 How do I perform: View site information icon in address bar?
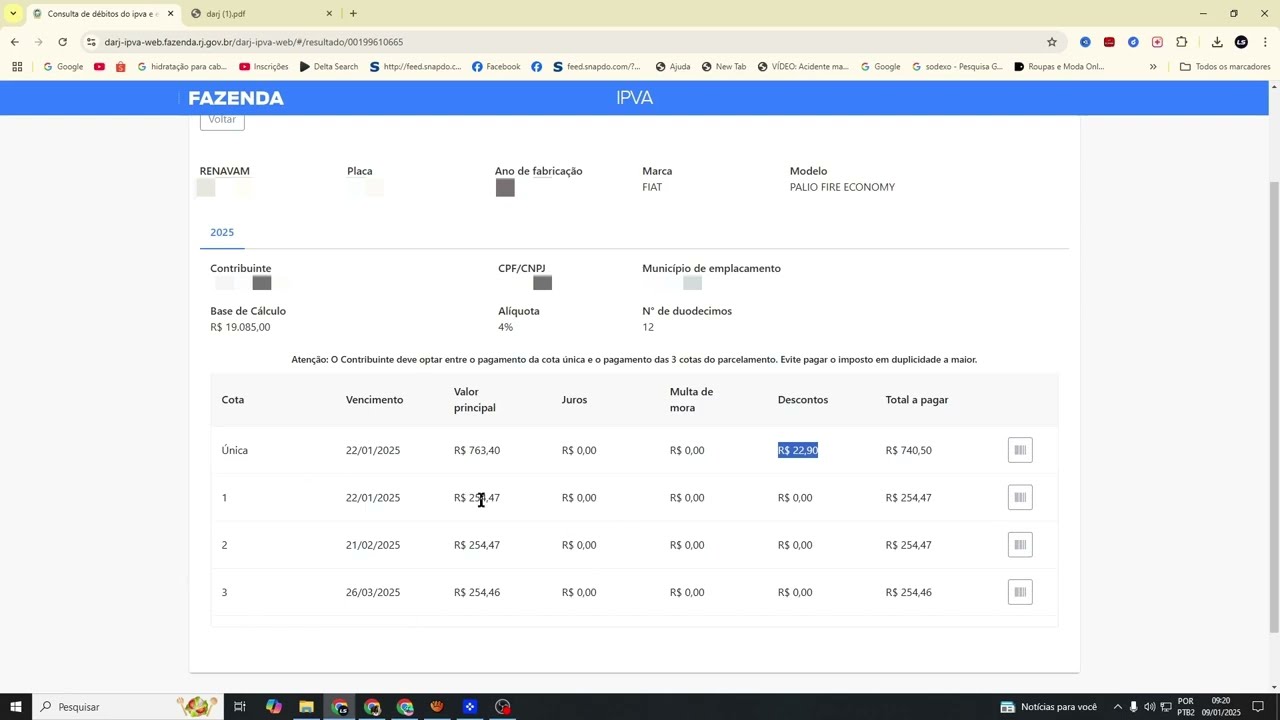coord(91,42)
